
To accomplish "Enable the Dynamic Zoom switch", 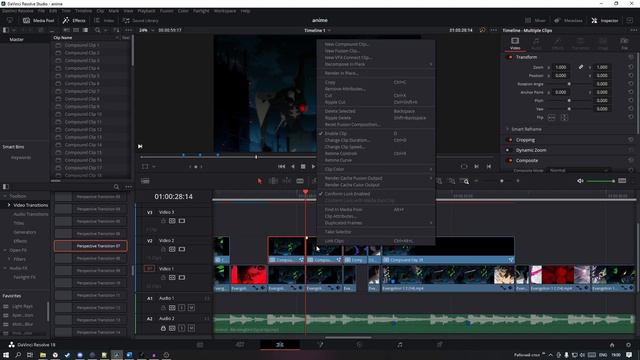I will (x=508, y=150).
